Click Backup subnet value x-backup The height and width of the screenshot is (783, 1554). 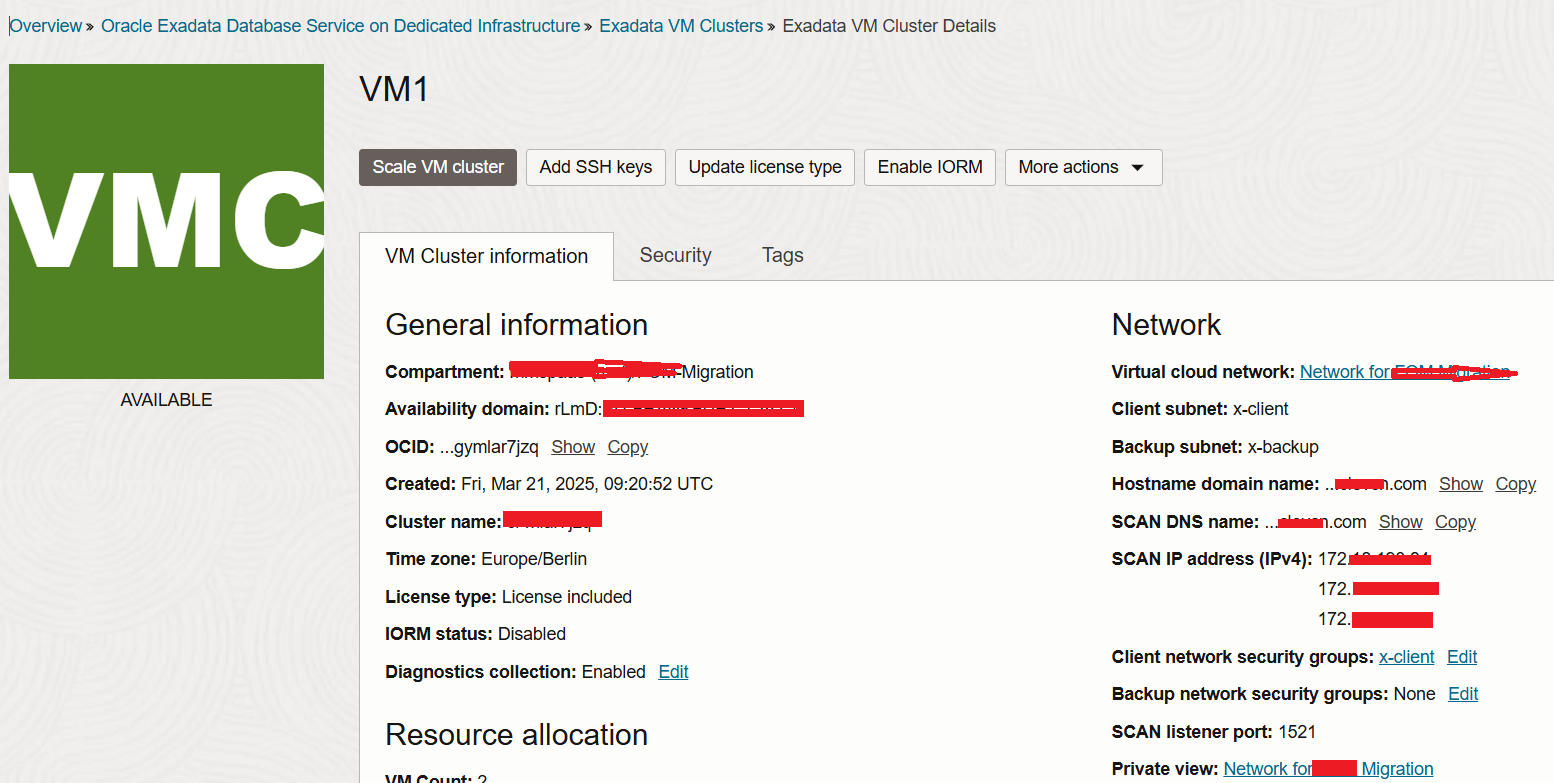click(1283, 447)
